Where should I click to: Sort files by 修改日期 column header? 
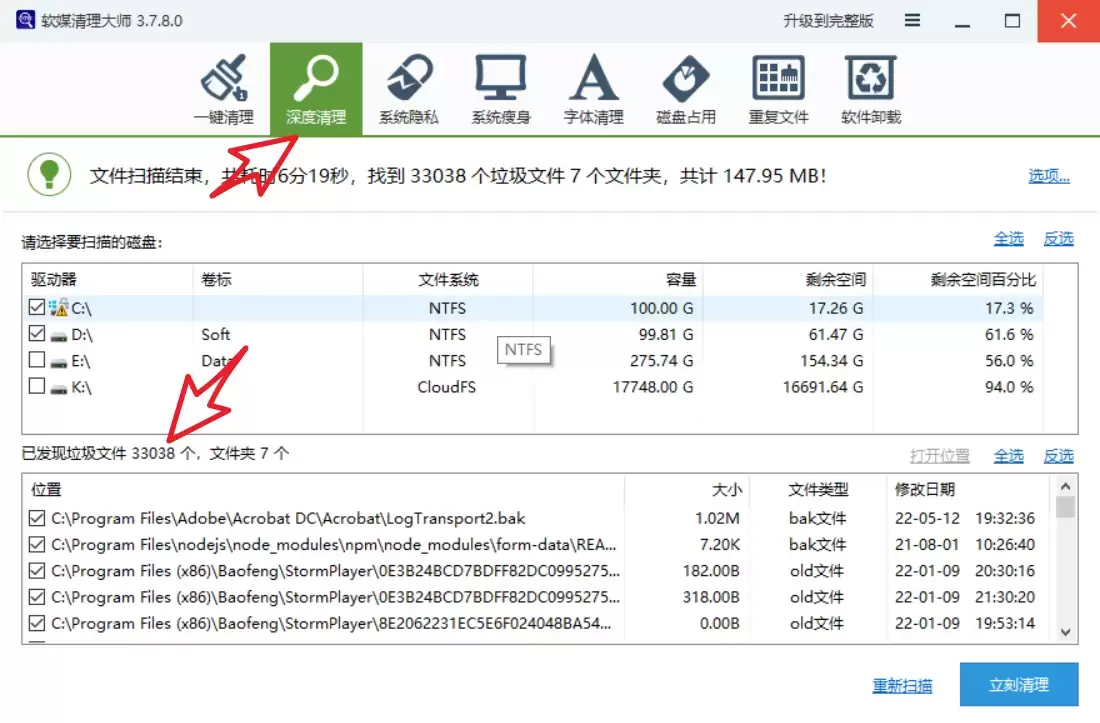(969, 489)
